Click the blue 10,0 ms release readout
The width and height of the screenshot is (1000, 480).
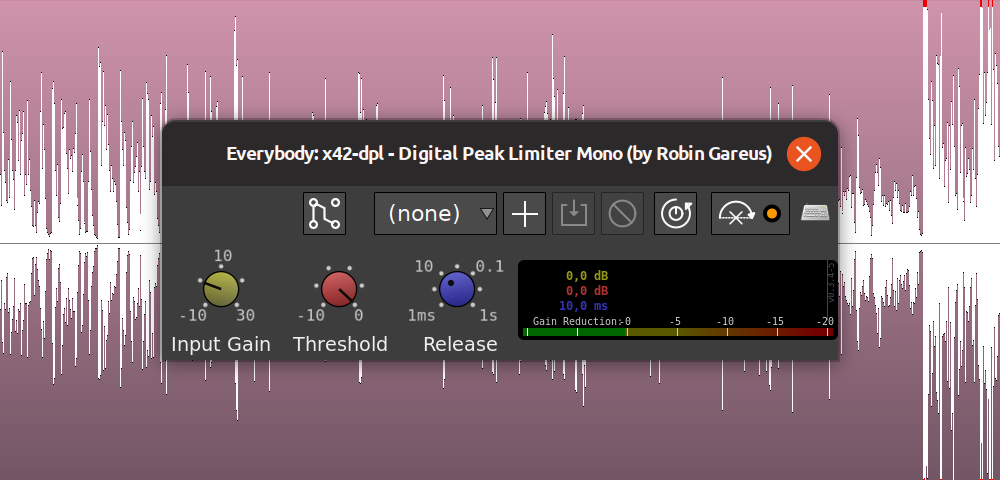click(x=583, y=306)
